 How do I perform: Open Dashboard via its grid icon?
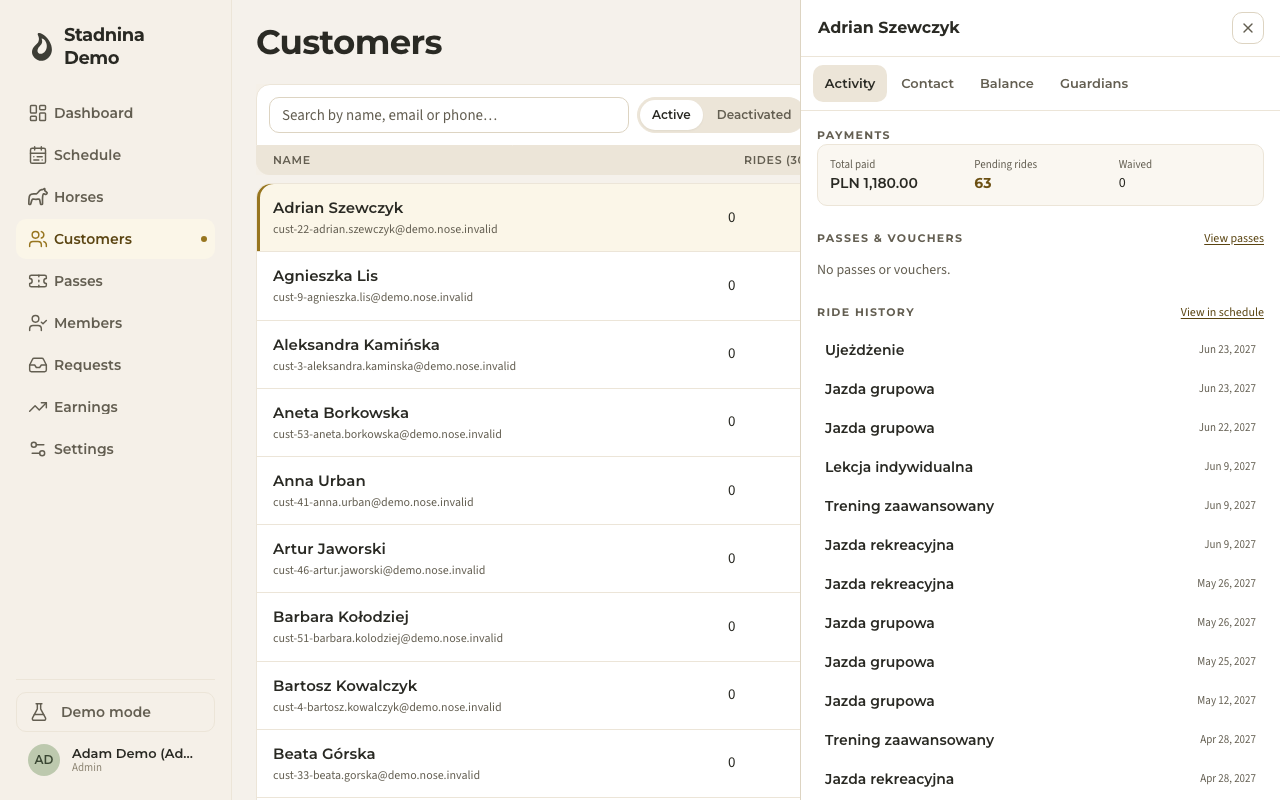(38, 113)
